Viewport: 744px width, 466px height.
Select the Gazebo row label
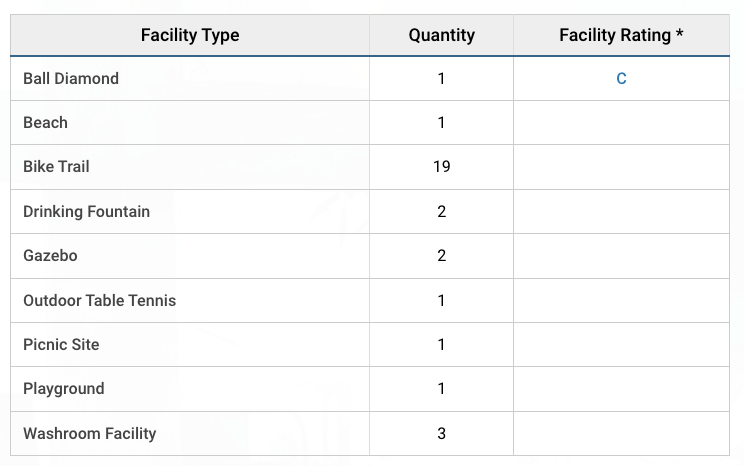click(50, 255)
